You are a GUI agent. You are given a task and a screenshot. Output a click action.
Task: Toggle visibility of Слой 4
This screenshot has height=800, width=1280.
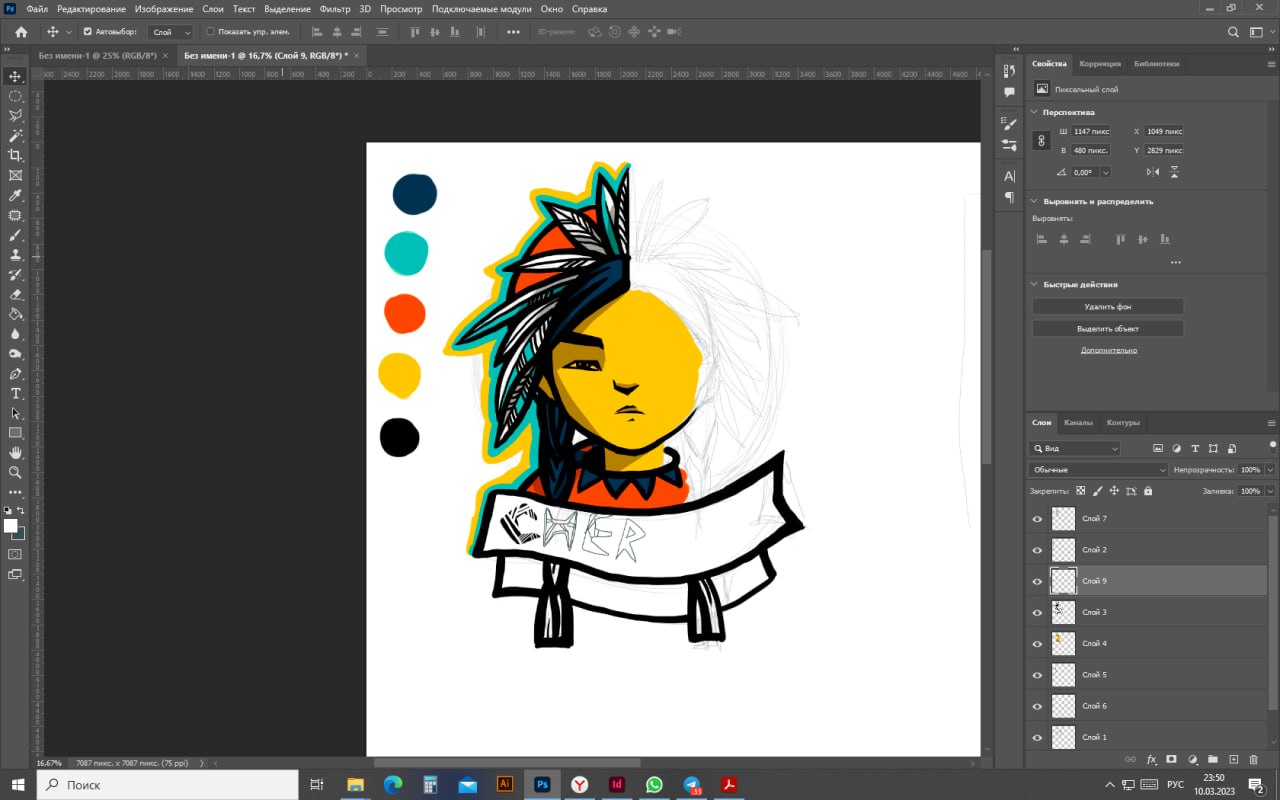[1037, 644]
